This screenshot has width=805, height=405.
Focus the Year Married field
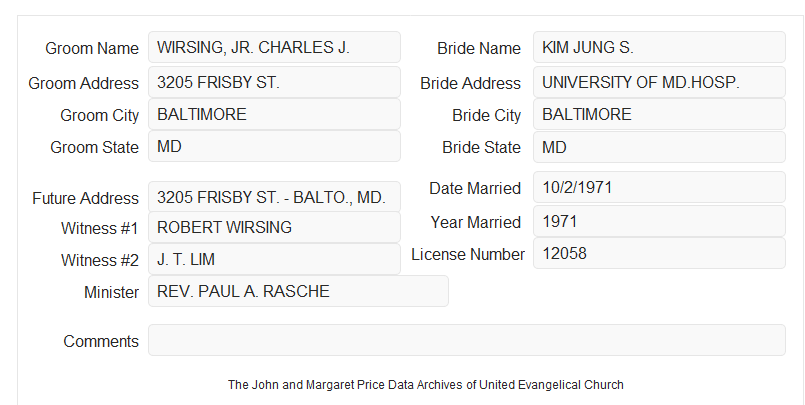[x=659, y=221]
